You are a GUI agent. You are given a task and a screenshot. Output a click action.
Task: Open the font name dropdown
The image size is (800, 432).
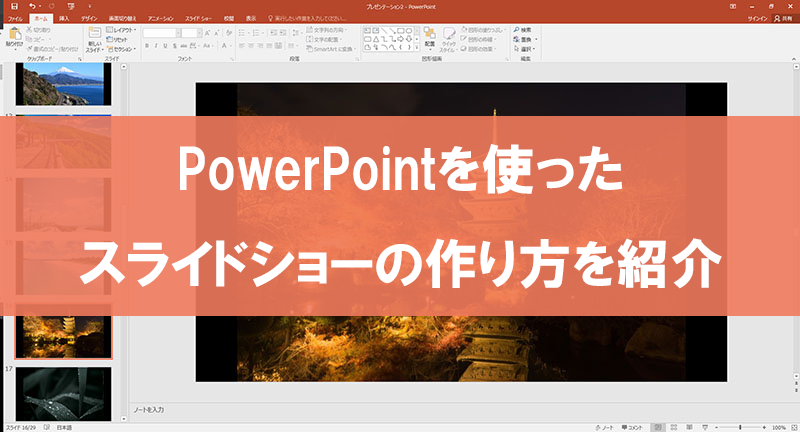[x=178, y=33]
